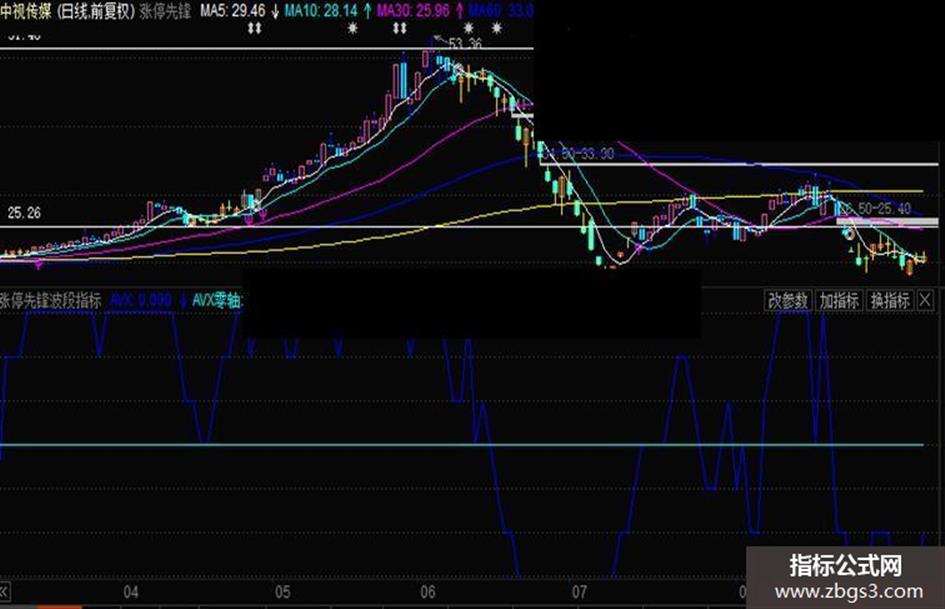
Task: Click the 涨停先锋 main indicator label
Action: click(165, 11)
